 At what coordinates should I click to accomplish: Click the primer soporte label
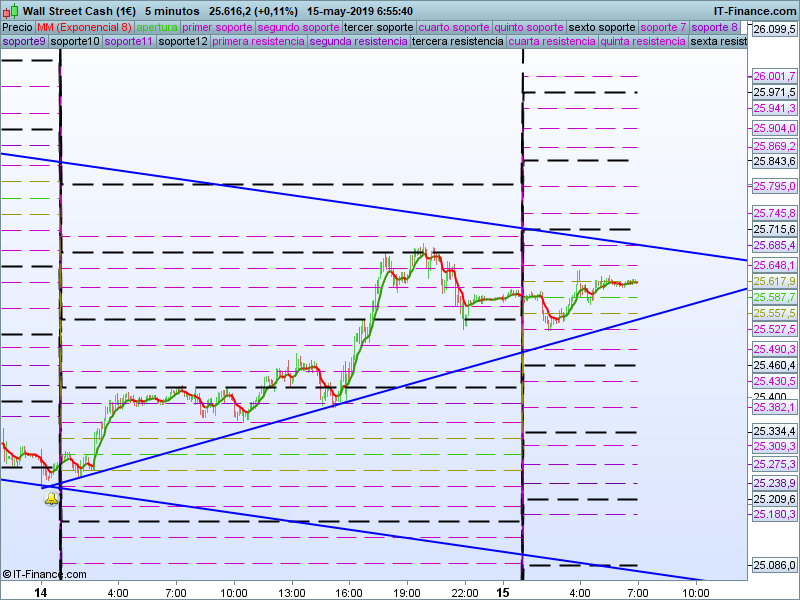217,28
